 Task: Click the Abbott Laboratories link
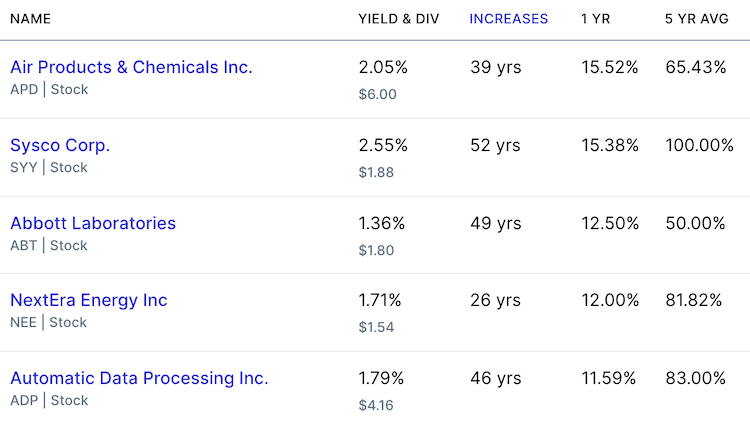pyautogui.click(x=93, y=223)
